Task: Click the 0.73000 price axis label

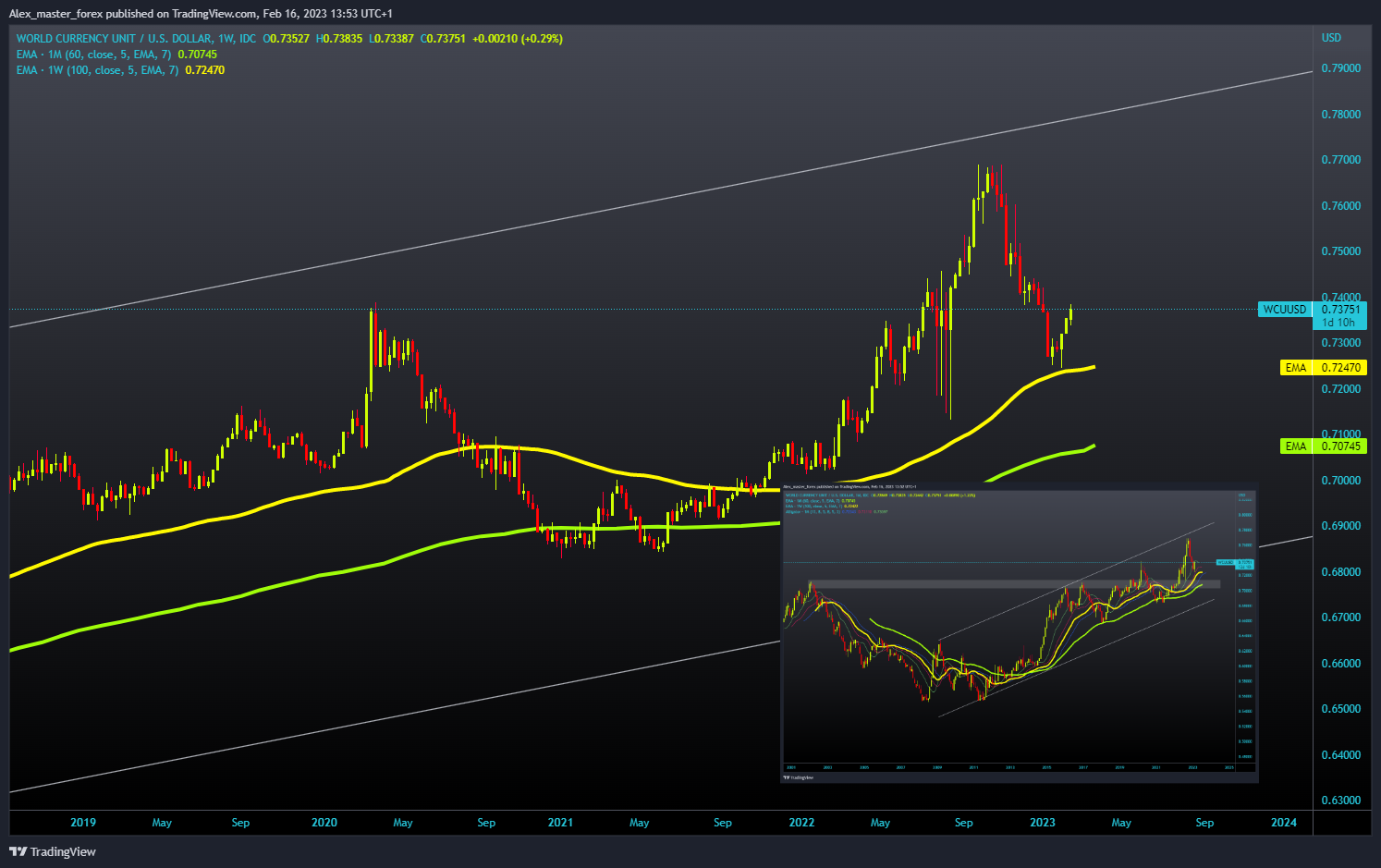Action: point(1340,343)
